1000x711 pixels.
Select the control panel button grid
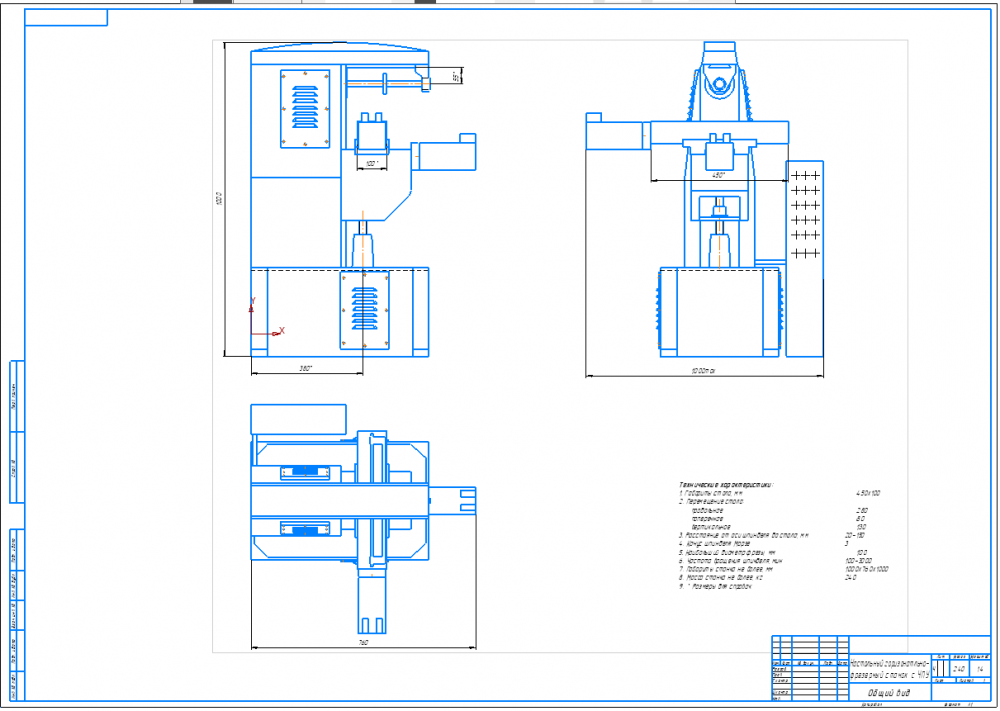(805, 212)
